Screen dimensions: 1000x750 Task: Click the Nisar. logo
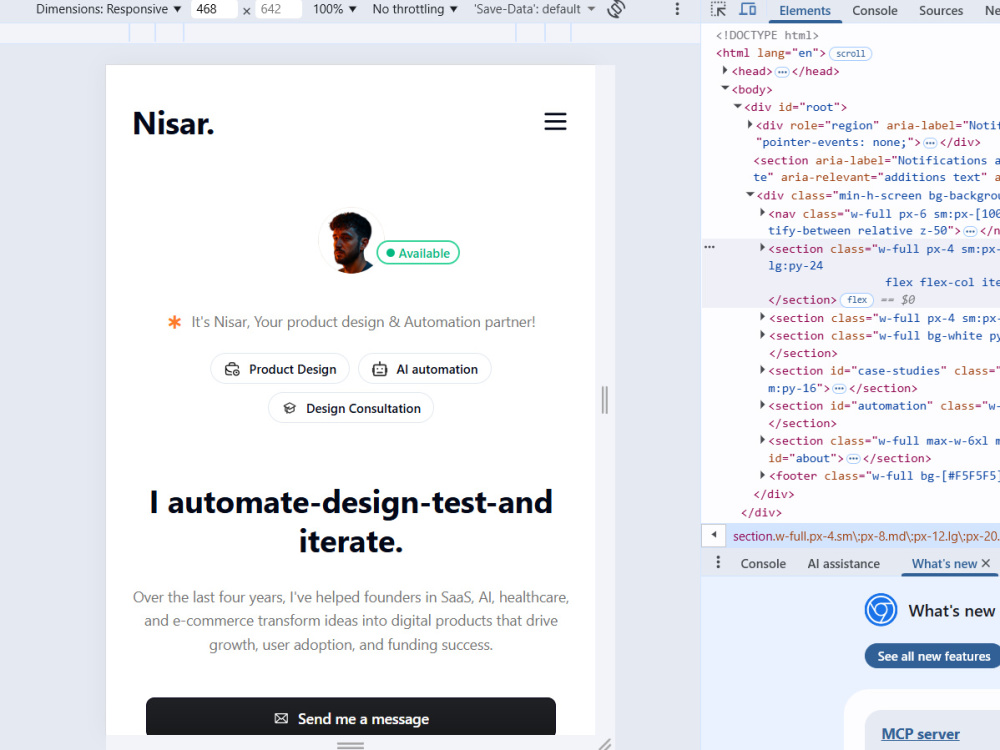(x=173, y=123)
